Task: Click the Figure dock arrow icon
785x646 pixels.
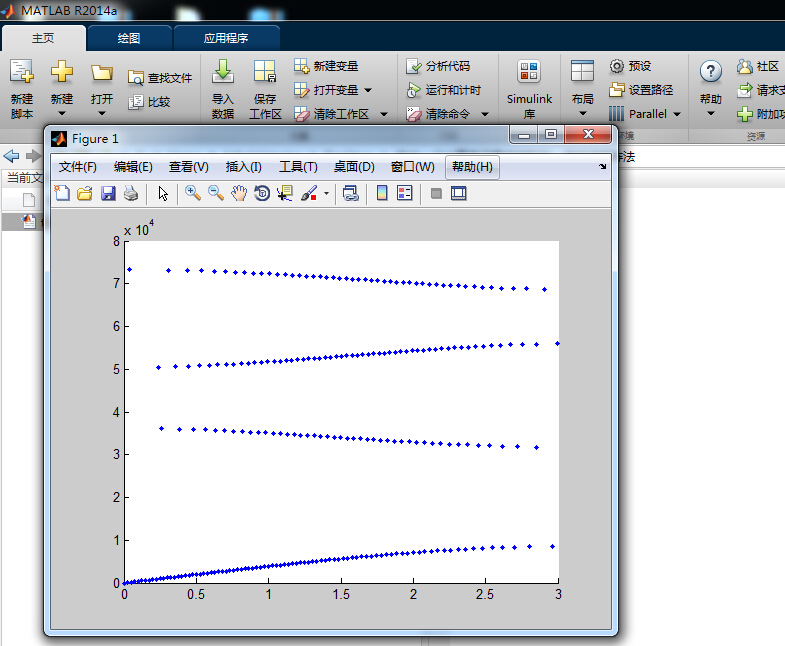Action: coord(602,166)
